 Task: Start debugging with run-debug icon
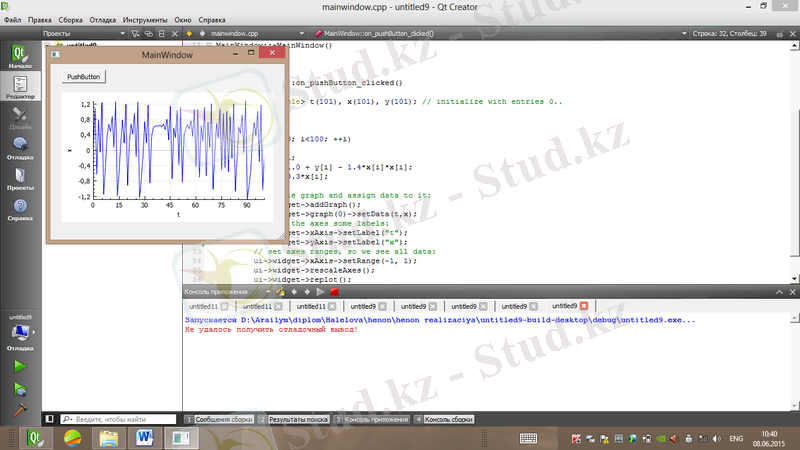[19, 387]
